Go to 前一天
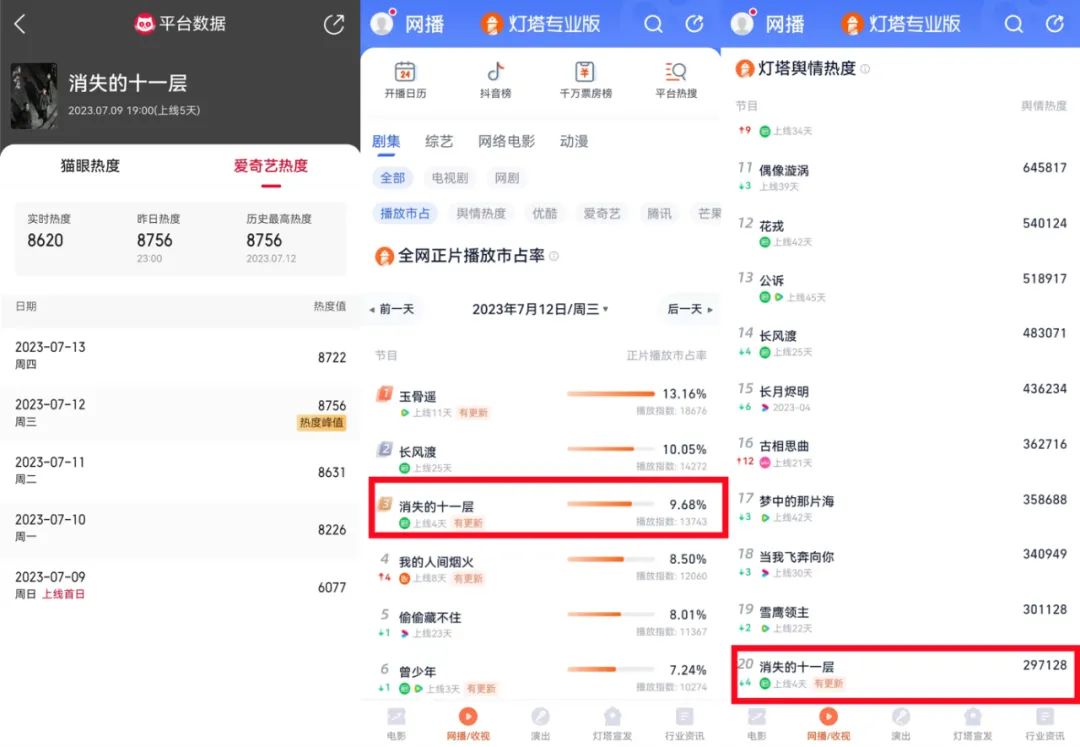The width and height of the screenshot is (1080, 747). tap(392, 309)
